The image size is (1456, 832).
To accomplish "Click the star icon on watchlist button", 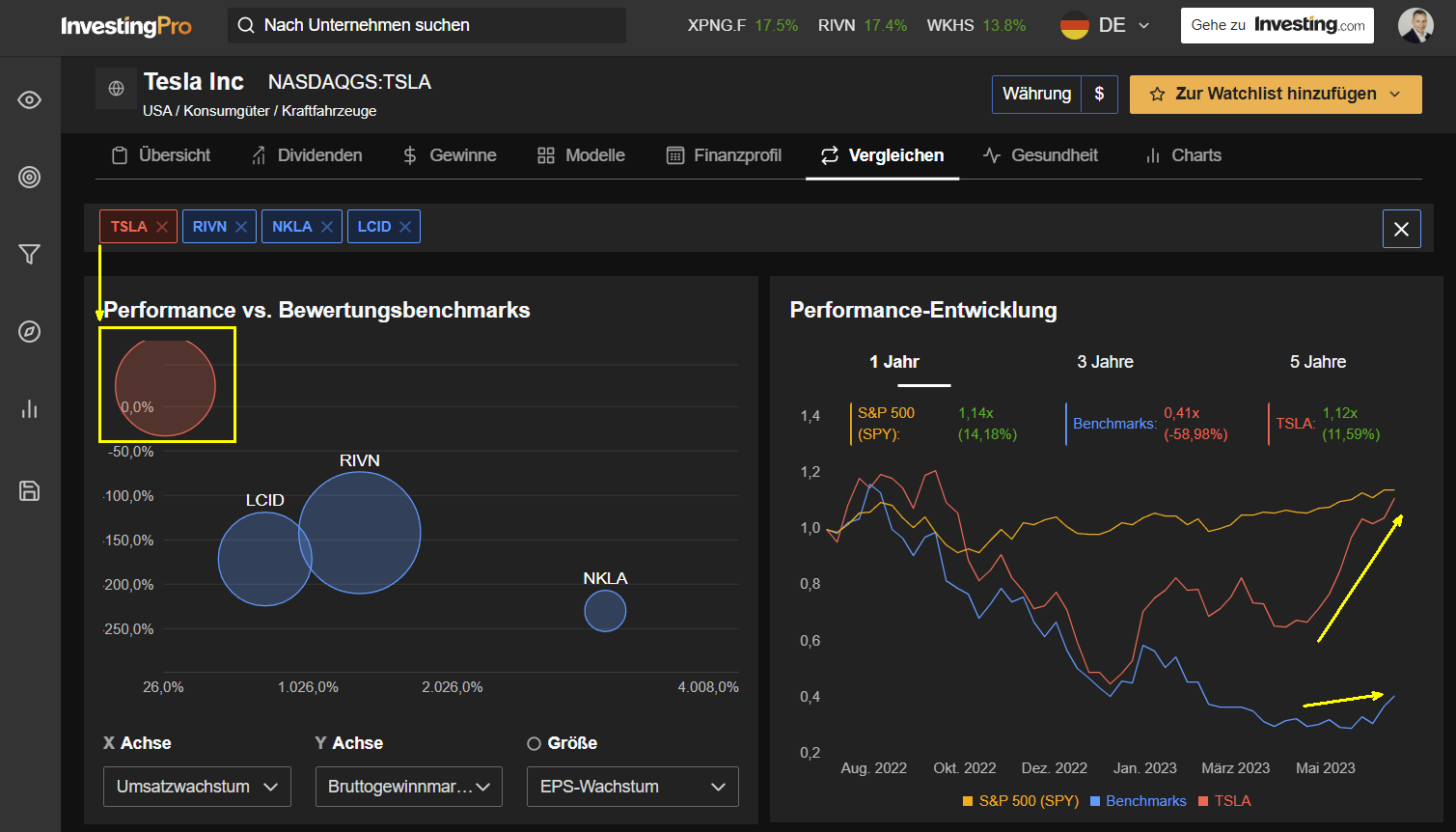I will pos(1158,95).
